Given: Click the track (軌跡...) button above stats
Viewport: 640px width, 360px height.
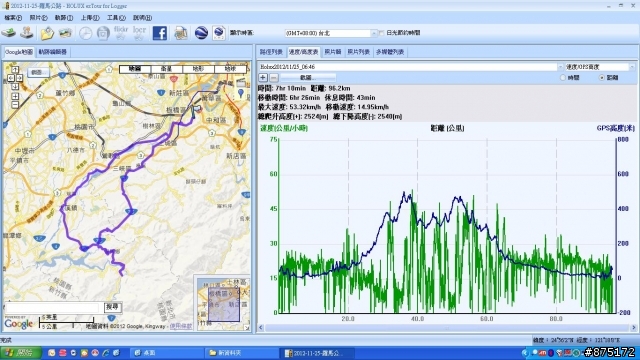Looking at the screenshot, I should (x=308, y=78).
